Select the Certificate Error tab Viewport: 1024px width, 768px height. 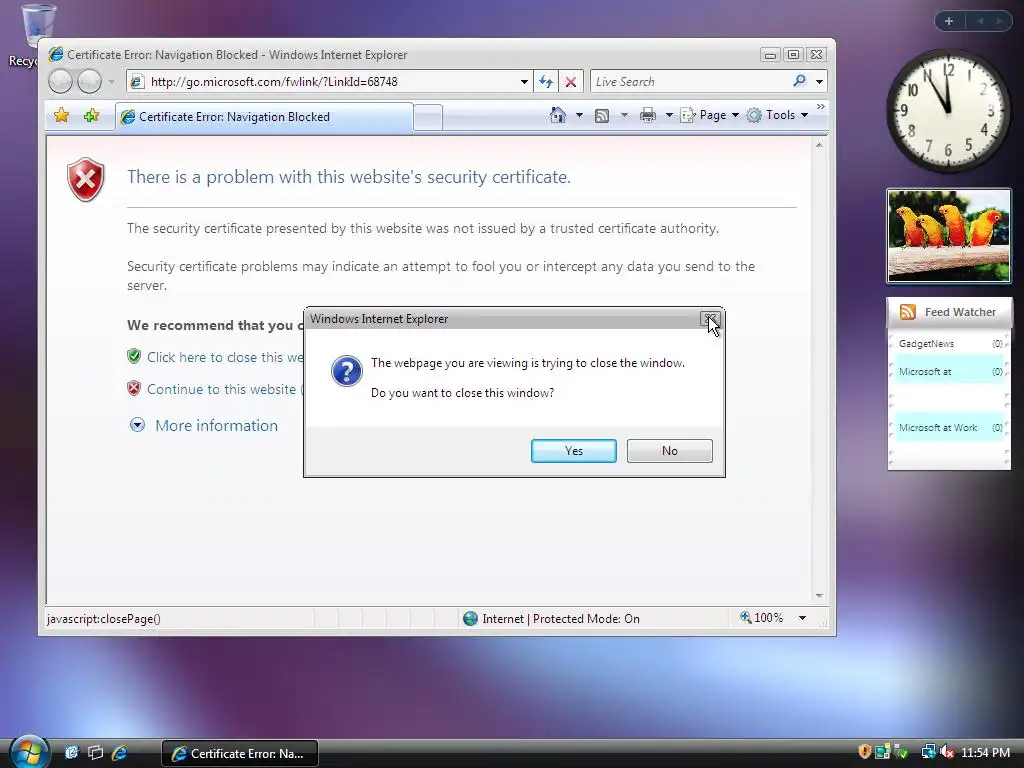tap(264, 117)
